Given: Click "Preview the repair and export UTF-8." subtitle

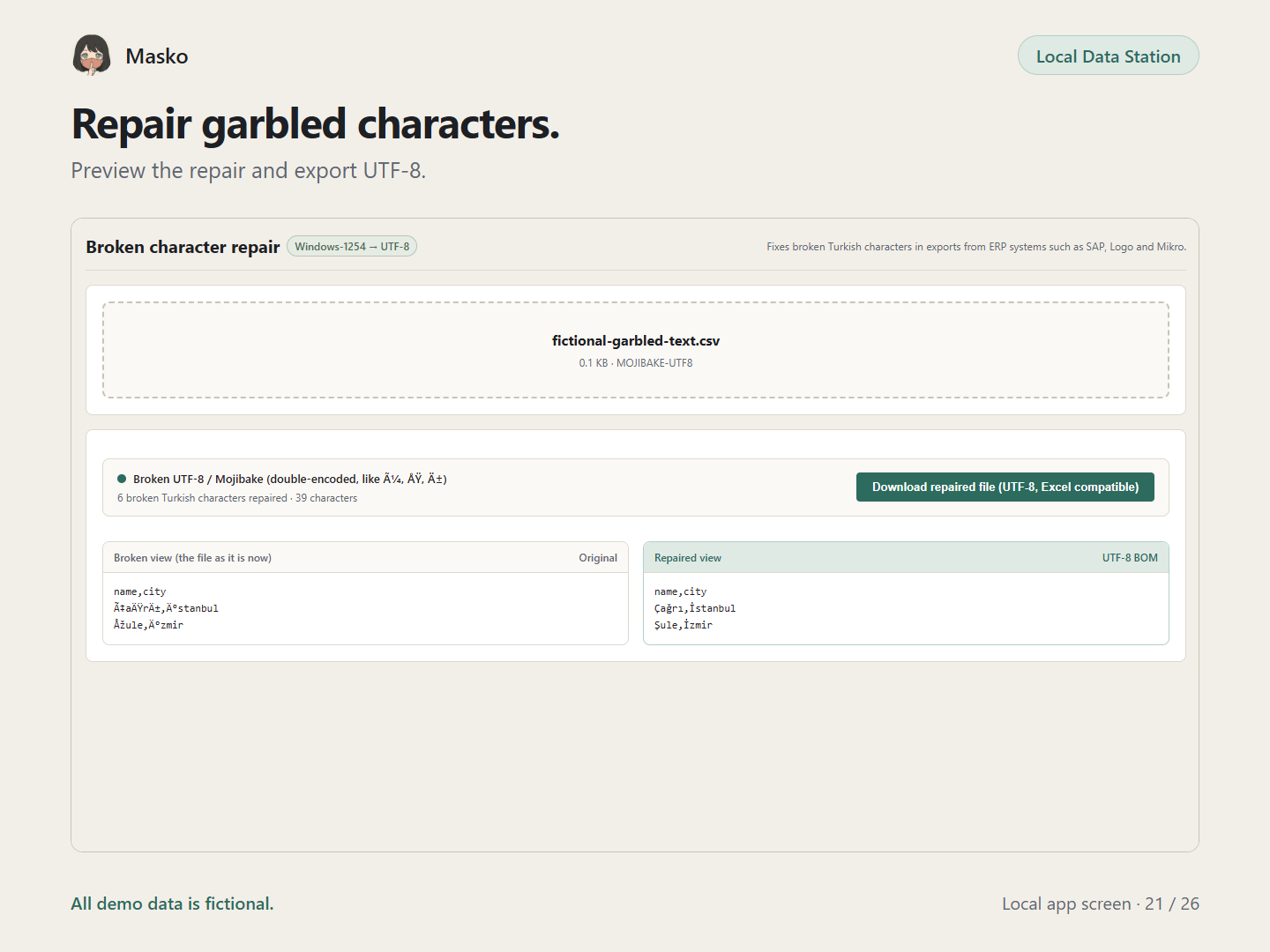Looking at the screenshot, I should [249, 170].
